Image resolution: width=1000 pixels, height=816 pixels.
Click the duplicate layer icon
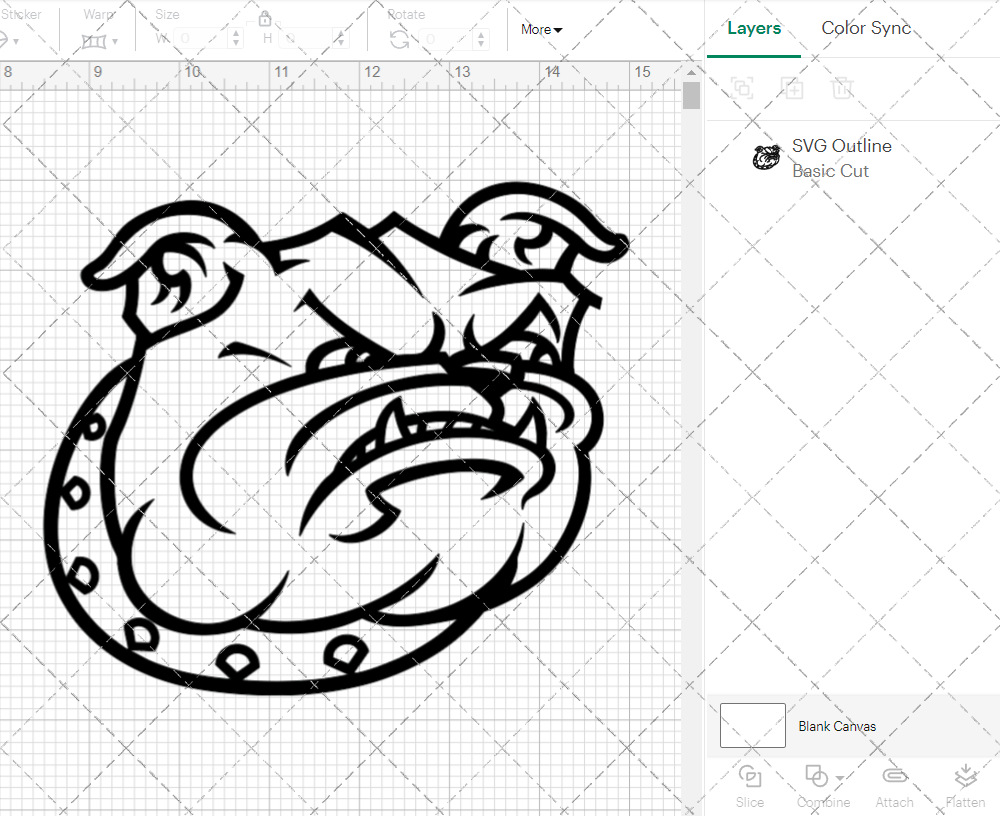792,88
